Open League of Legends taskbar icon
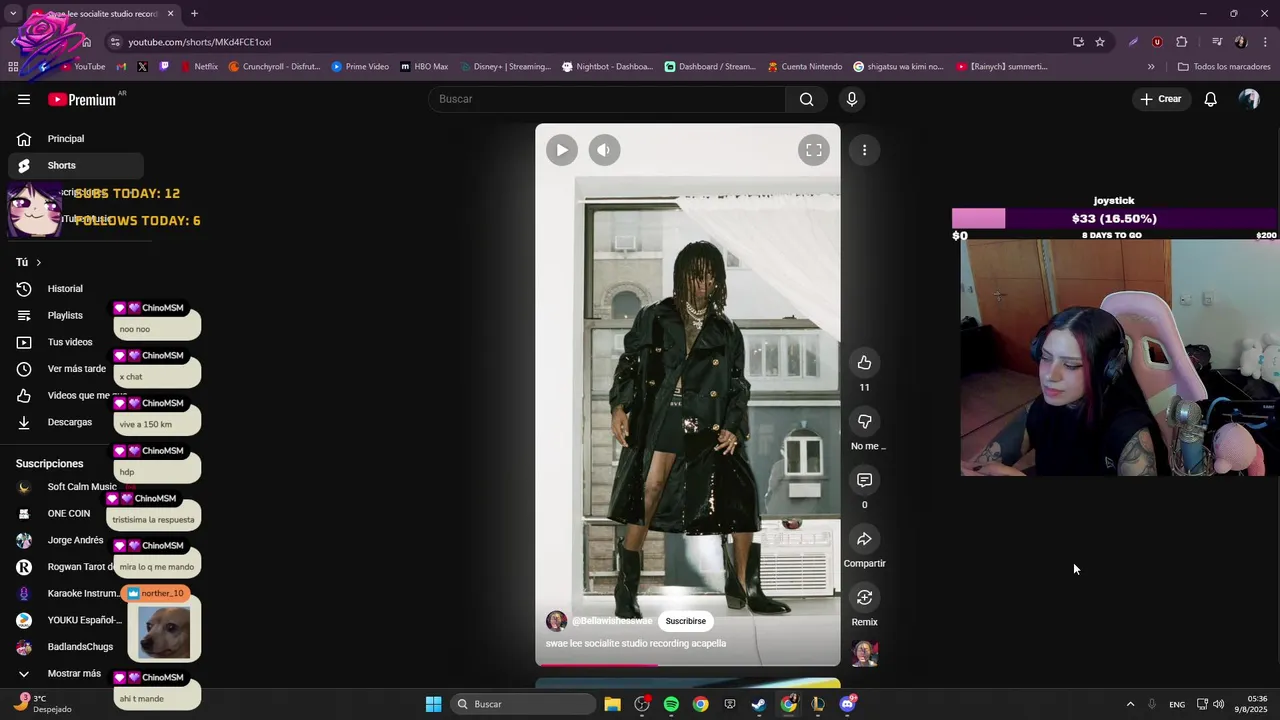 coord(818,704)
